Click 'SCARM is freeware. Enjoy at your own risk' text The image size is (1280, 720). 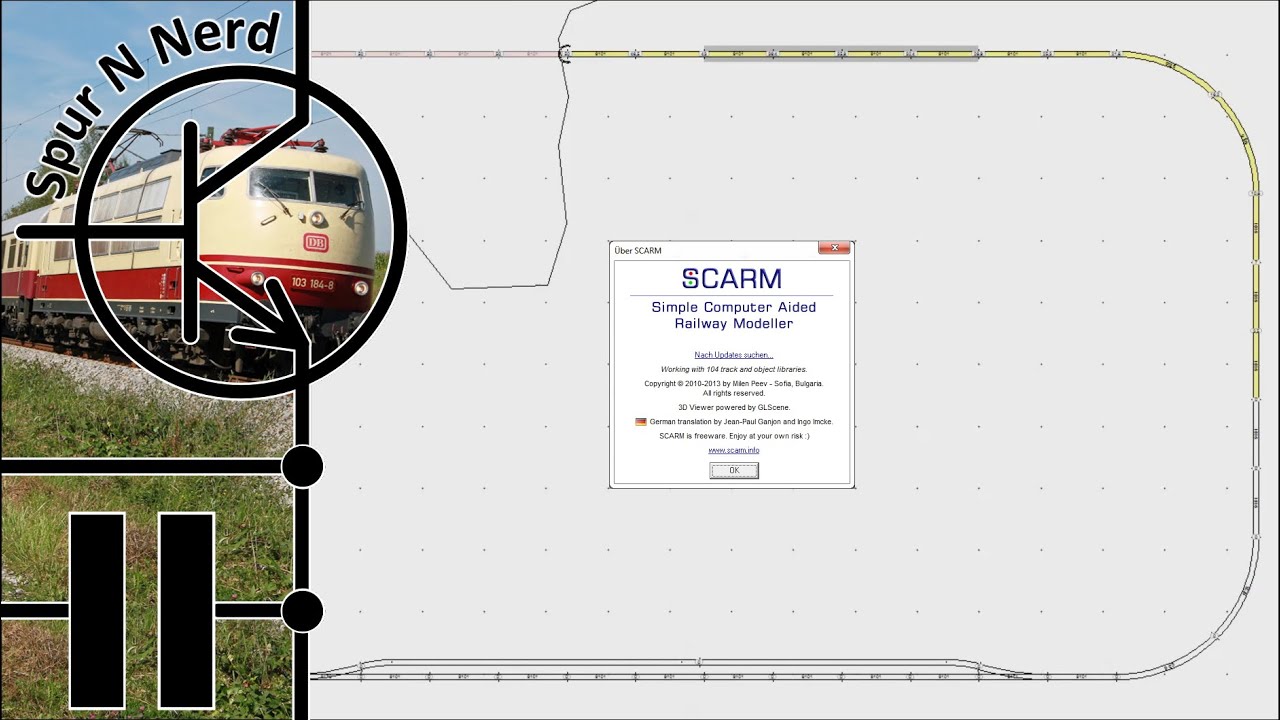pos(734,436)
